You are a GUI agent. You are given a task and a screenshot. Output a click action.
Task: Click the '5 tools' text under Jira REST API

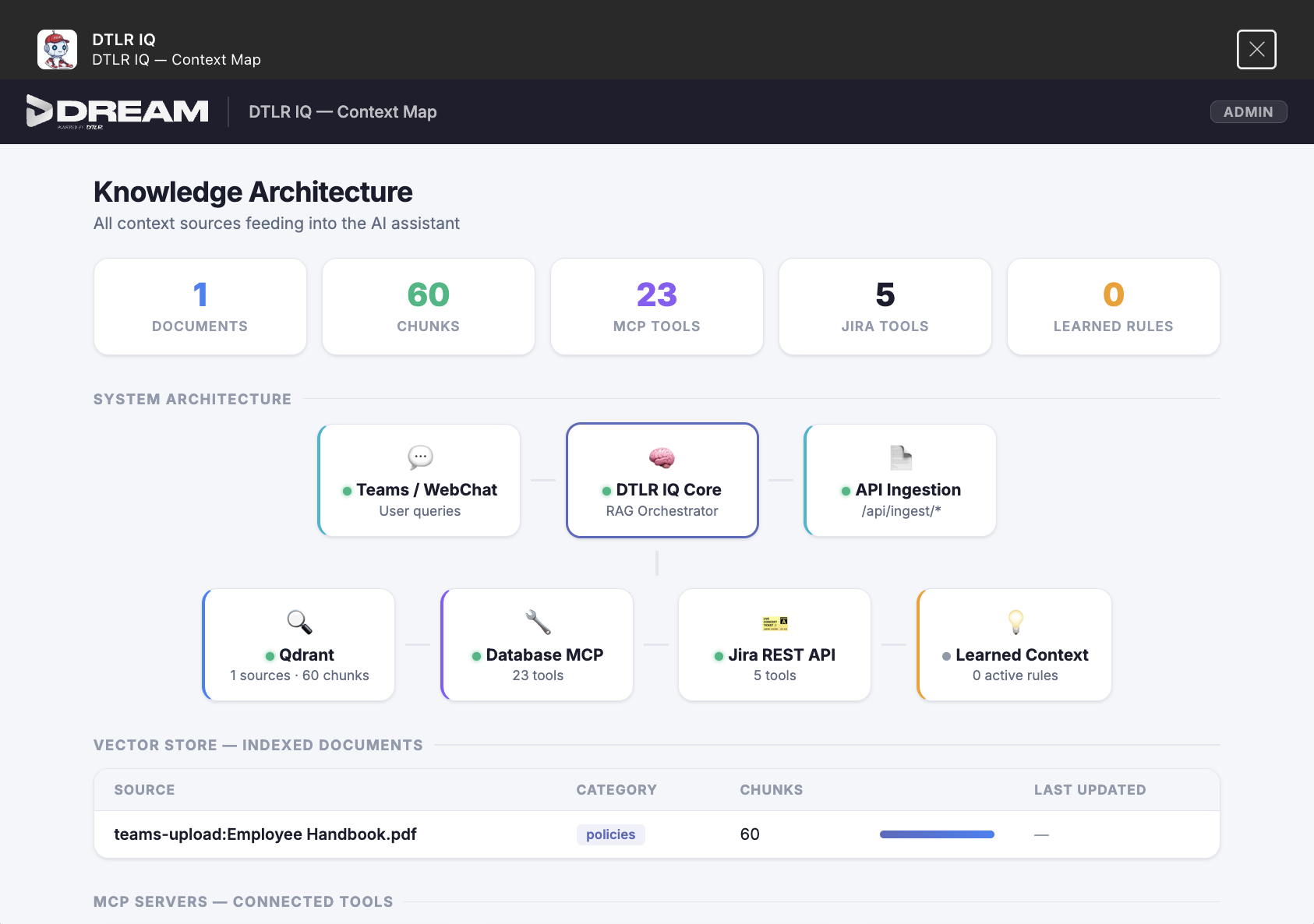(775, 675)
